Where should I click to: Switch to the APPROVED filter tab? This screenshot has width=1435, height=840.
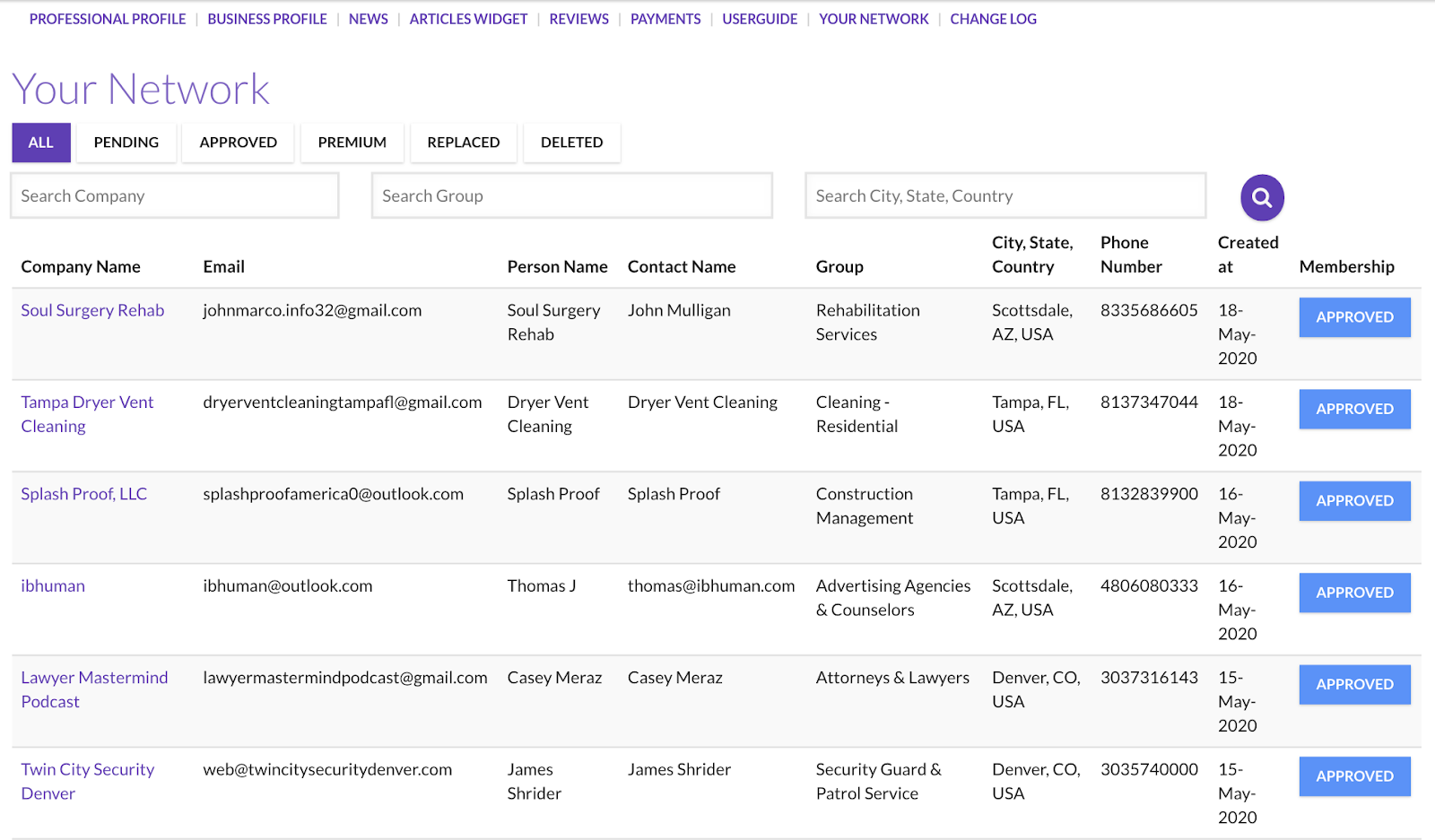tap(239, 143)
